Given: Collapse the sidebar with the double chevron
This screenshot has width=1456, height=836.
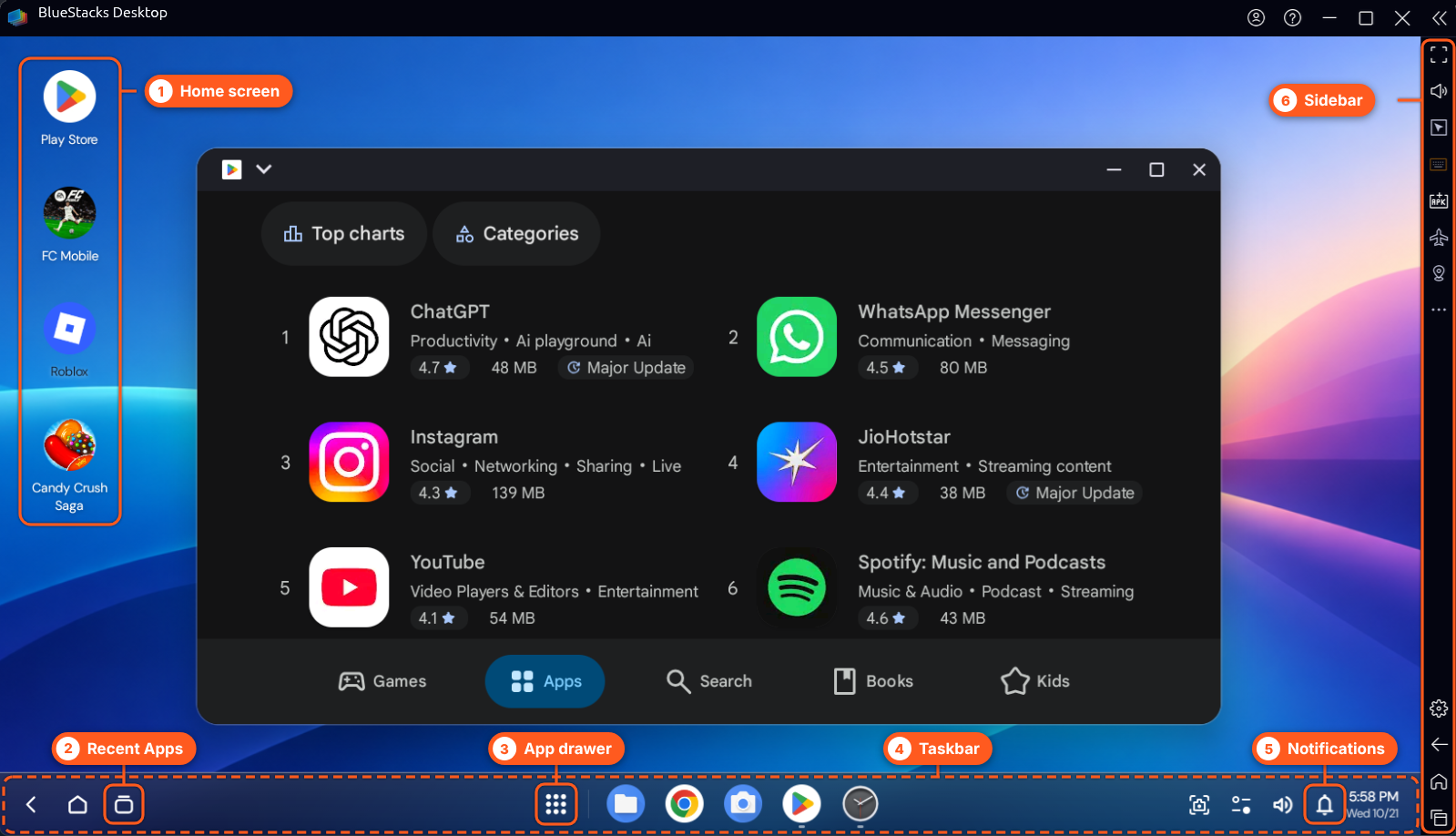Looking at the screenshot, I should point(1439,18).
